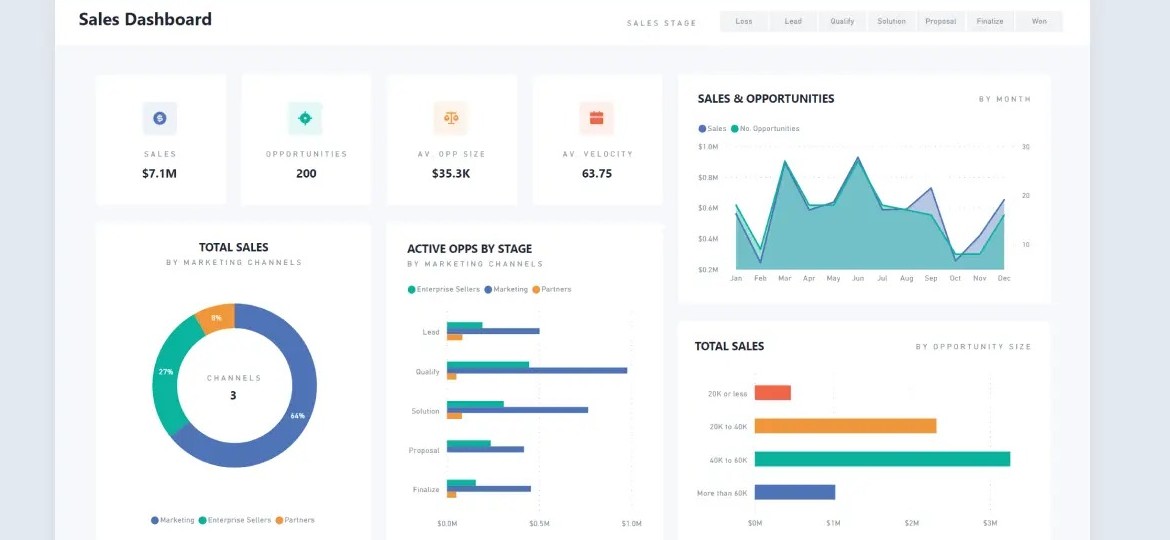The width and height of the screenshot is (1170, 540).
Task: Click the 40K to 60K green bar
Action: [x=881, y=459]
